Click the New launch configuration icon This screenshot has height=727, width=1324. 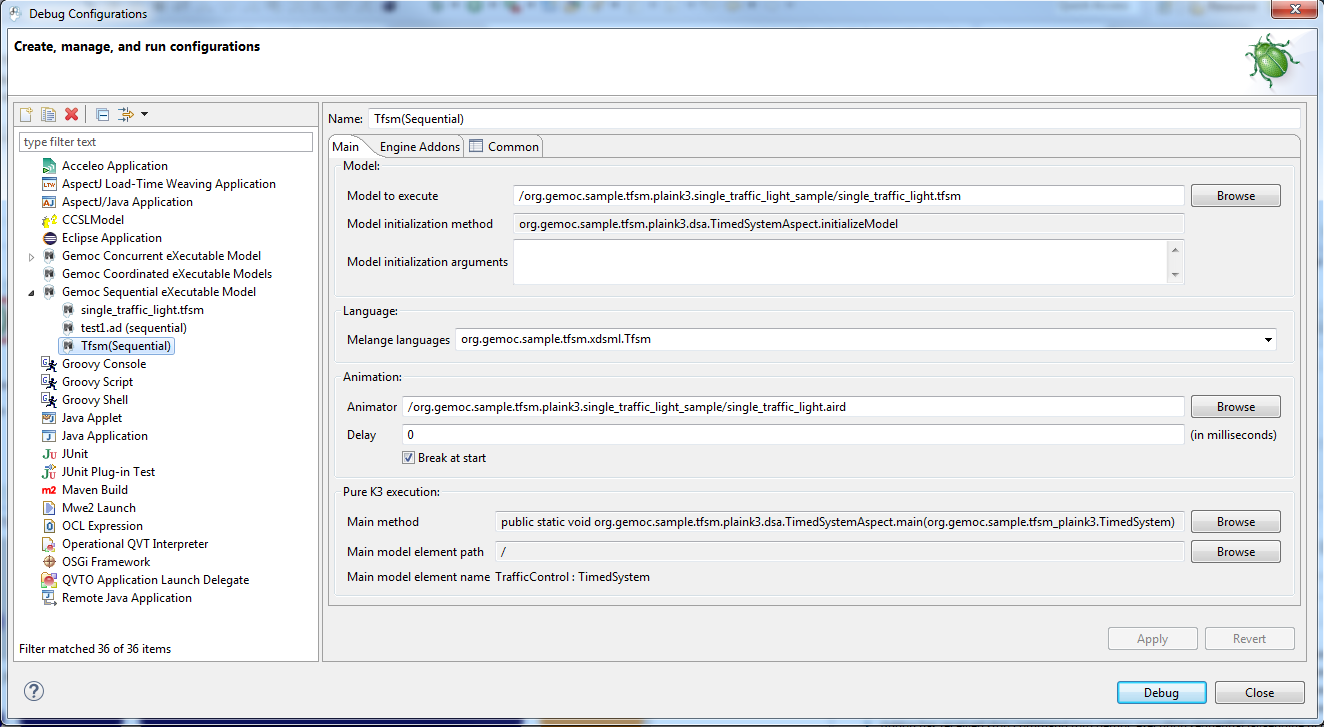point(27,114)
